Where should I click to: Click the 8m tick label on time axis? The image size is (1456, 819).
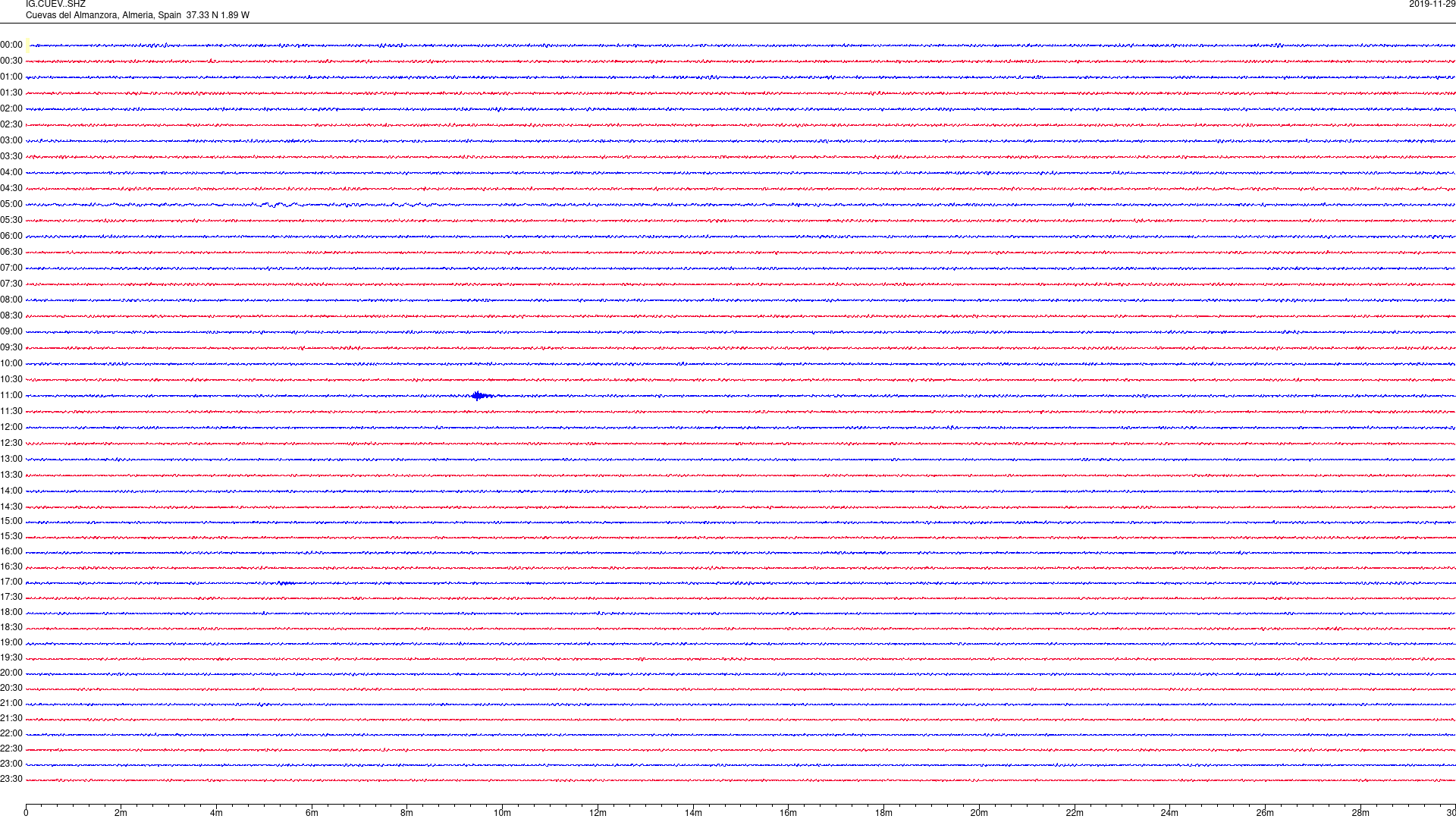pos(407,813)
